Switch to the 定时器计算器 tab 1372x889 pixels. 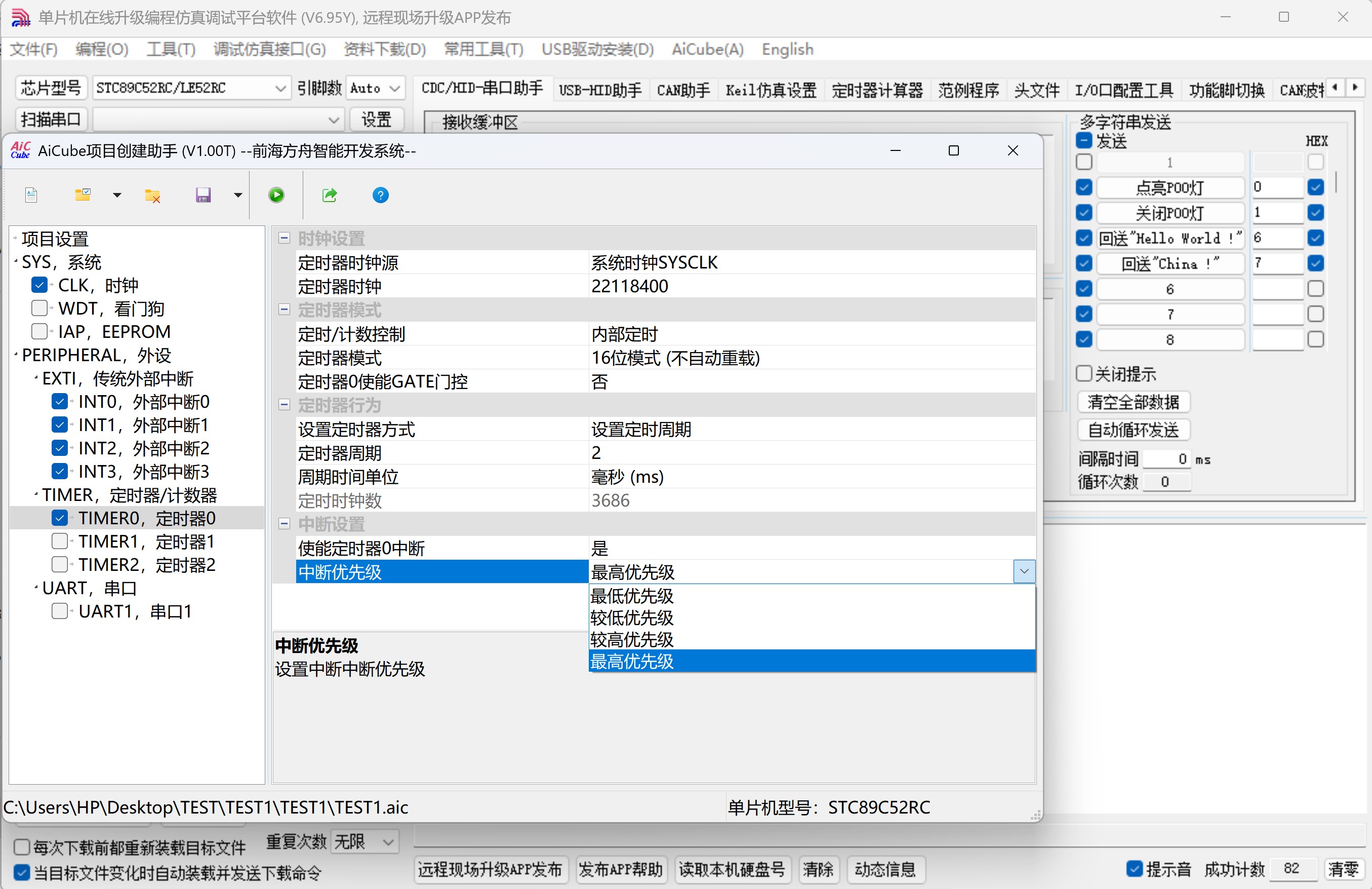877,90
